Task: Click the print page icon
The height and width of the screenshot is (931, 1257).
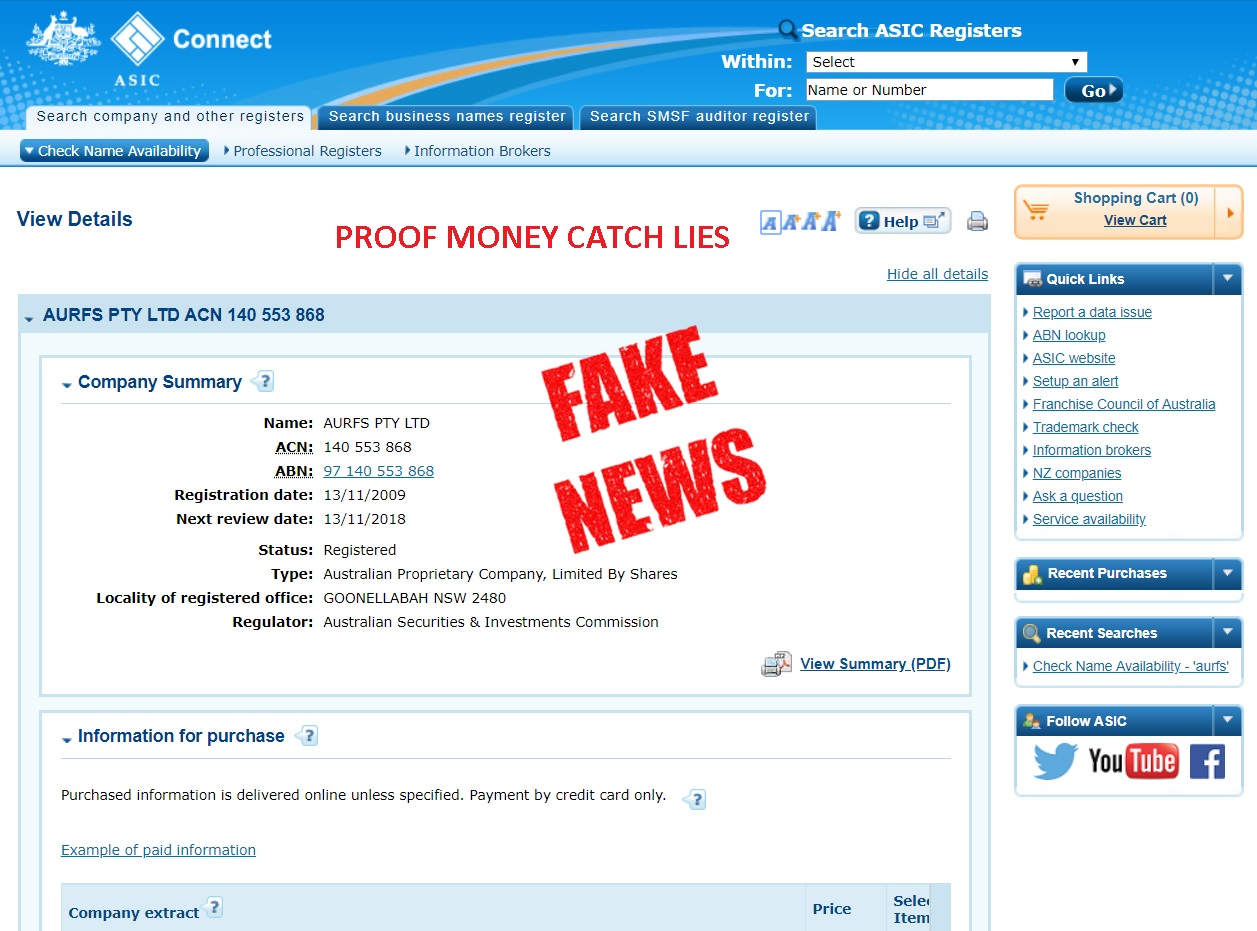Action: 977,222
